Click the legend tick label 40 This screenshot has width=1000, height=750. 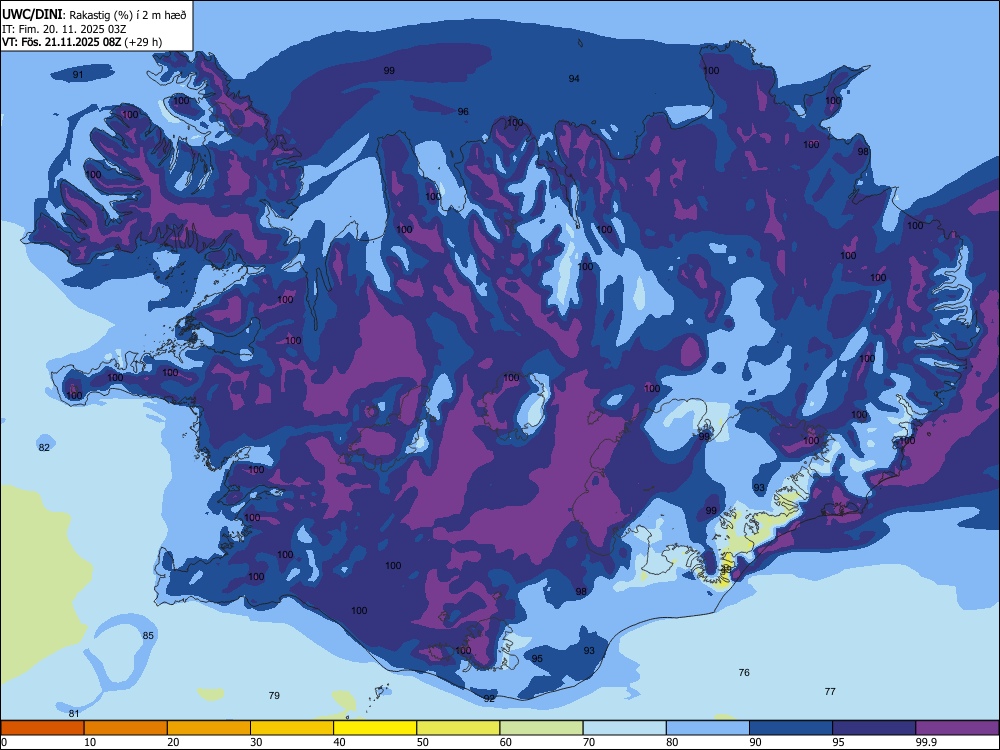pyautogui.click(x=340, y=742)
